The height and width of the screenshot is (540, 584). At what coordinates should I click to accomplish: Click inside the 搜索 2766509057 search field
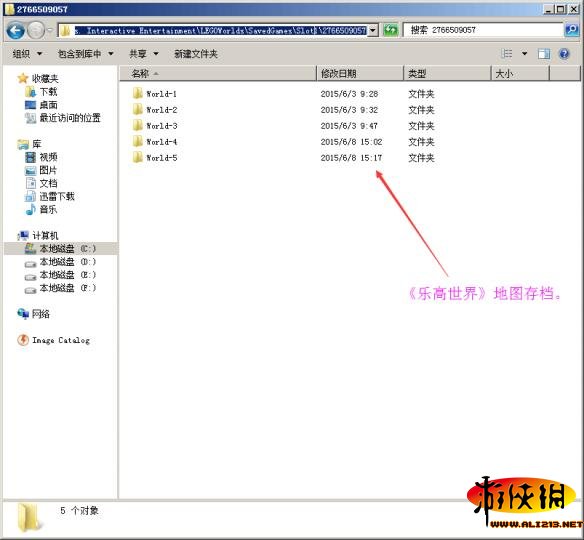(x=483, y=30)
